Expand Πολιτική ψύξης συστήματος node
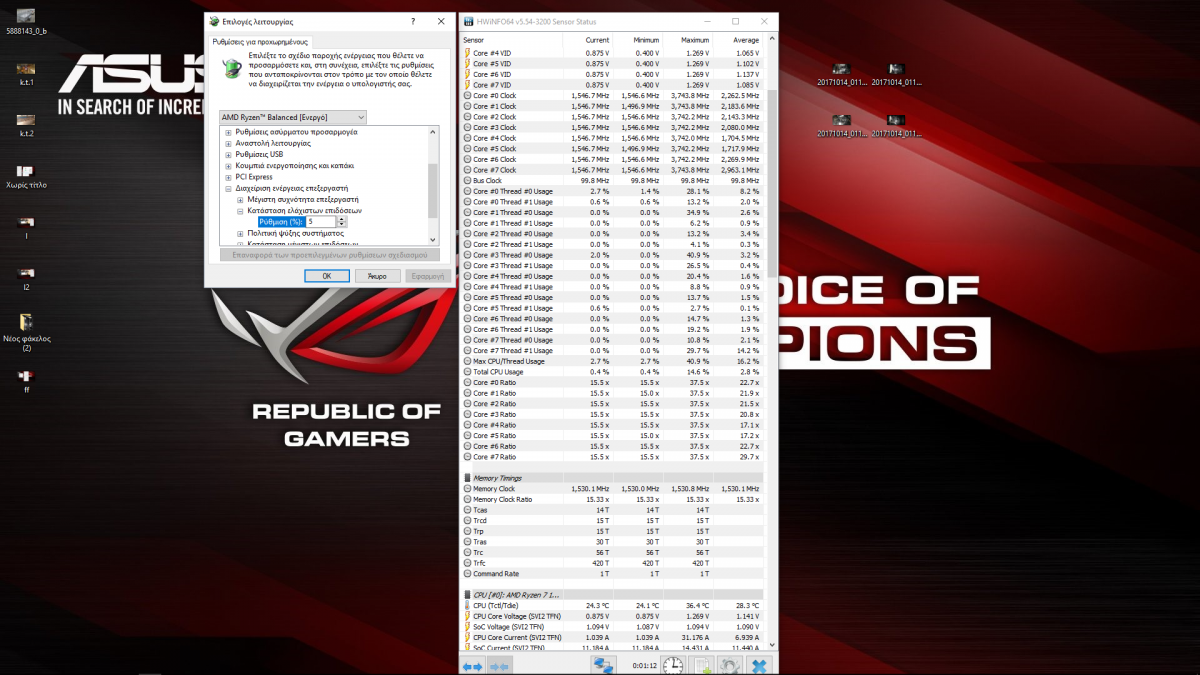Image resolution: width=1200 pixels, height=675 pixels. tap(240, 233)
